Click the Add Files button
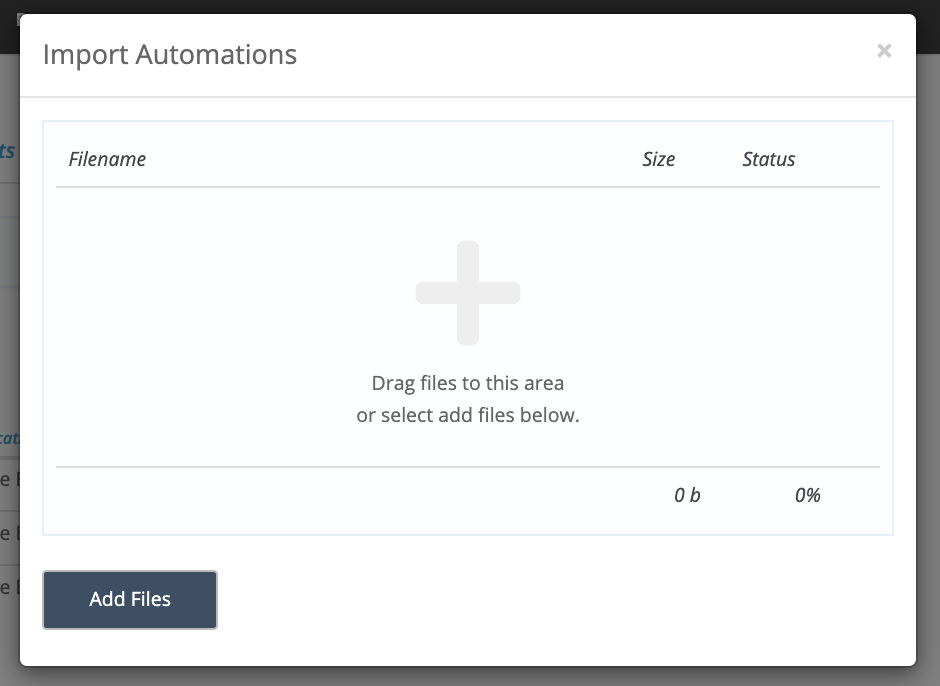Viewport: 940px width, 686px height. [x=129, y=599]
